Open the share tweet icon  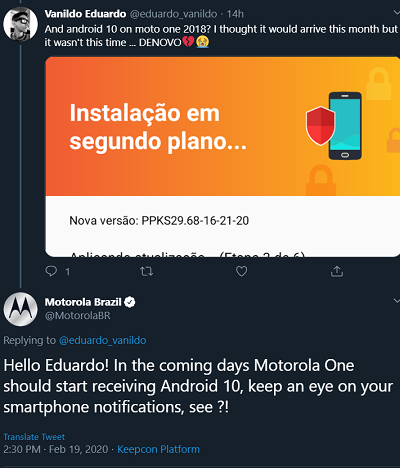click(x=337, y=271)
